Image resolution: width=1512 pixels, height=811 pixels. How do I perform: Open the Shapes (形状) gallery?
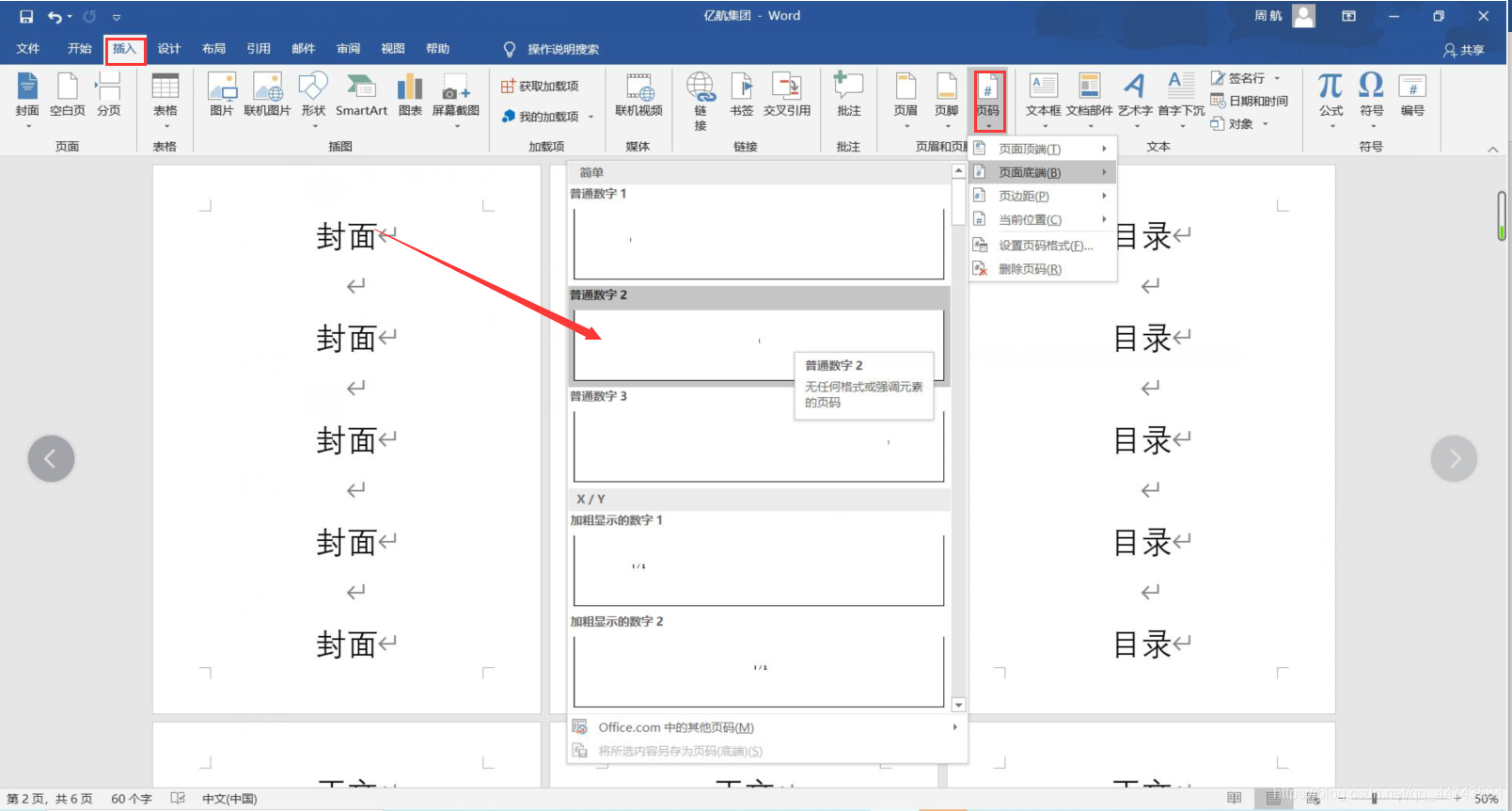point(313,100)
